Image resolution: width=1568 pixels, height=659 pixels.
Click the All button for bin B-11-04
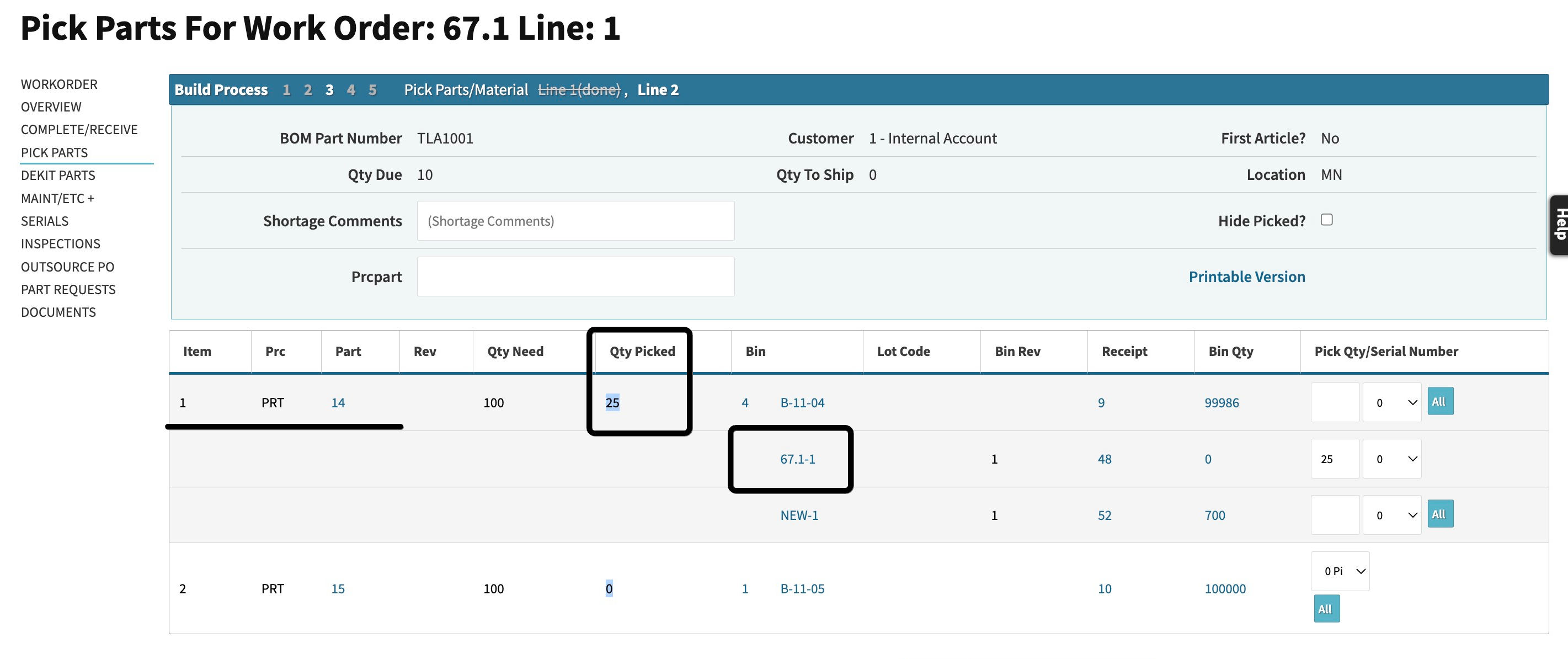click(x=1439, y=402)
